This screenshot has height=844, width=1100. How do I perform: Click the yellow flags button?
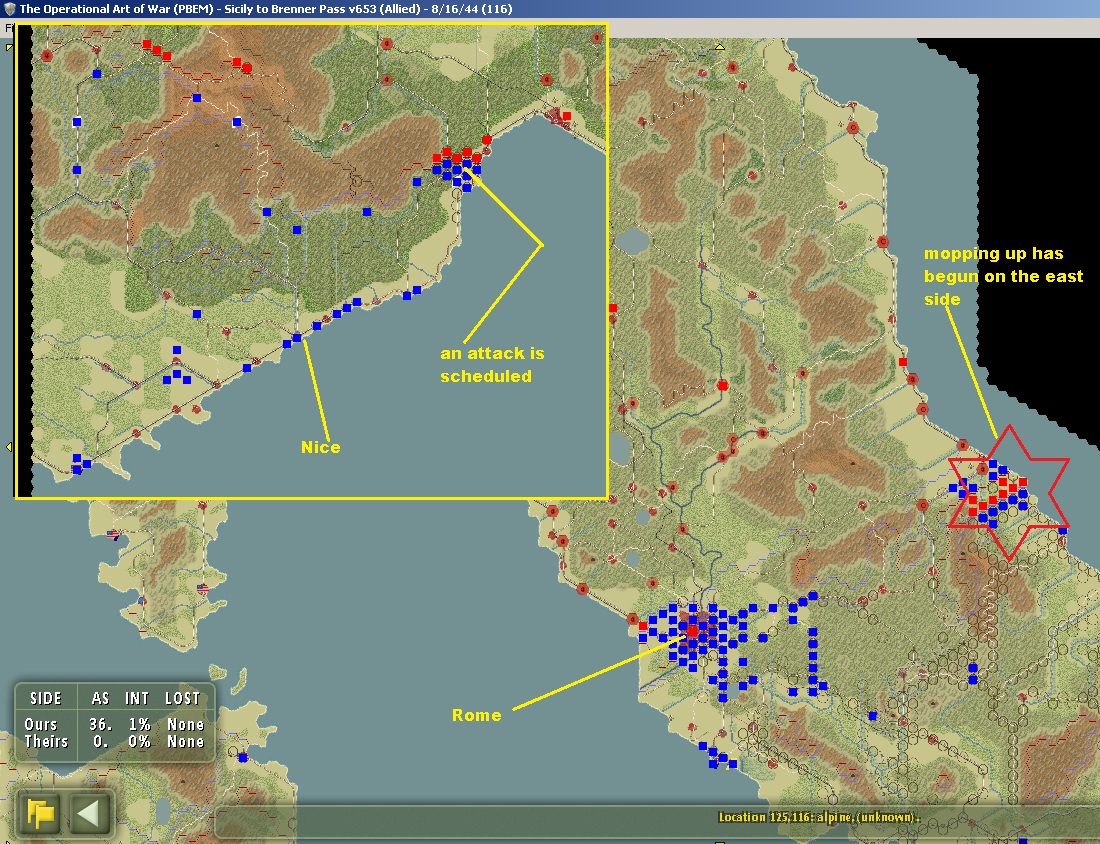(41, 814)
